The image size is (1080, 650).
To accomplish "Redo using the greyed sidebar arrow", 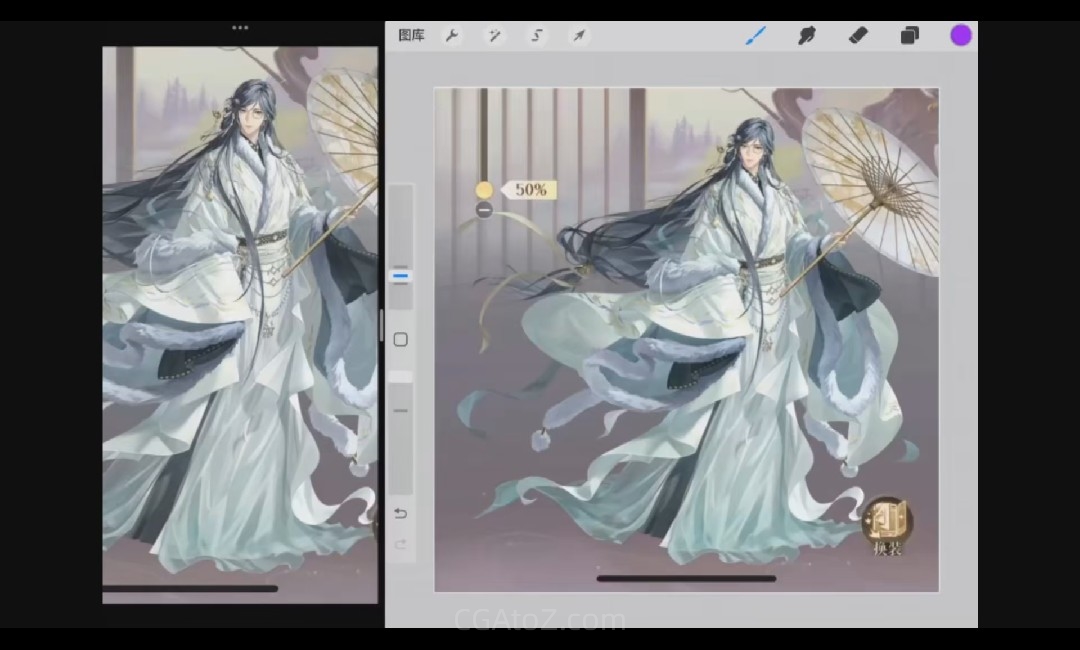I will click(x=400, y=545).
